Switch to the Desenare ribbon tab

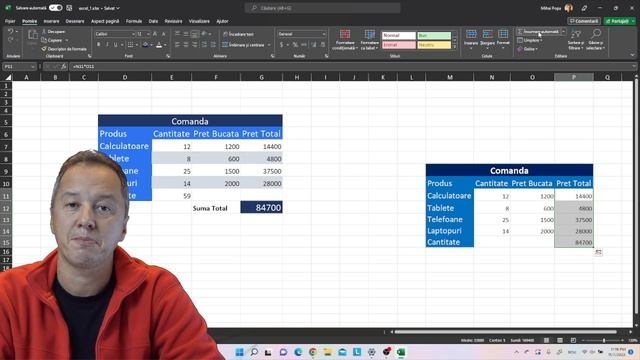pyautogui.click(x=75, y=21)
